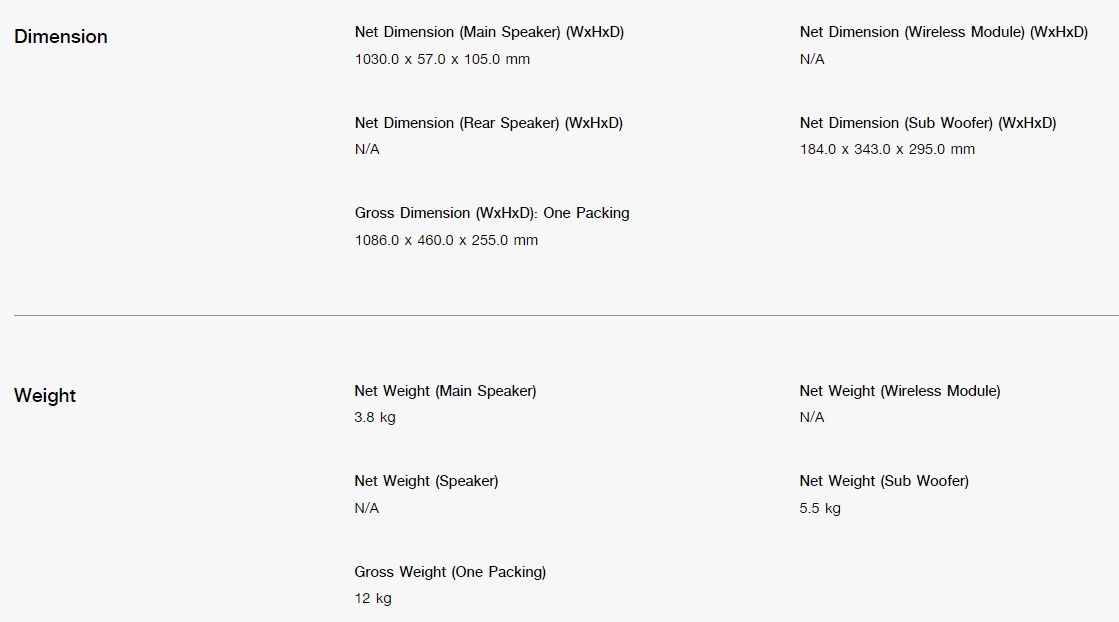Click the Gross Weight (One Packing) label
Image resolution: width=1119 pixels, height=622 pixels.
click(x=450, y=571)
